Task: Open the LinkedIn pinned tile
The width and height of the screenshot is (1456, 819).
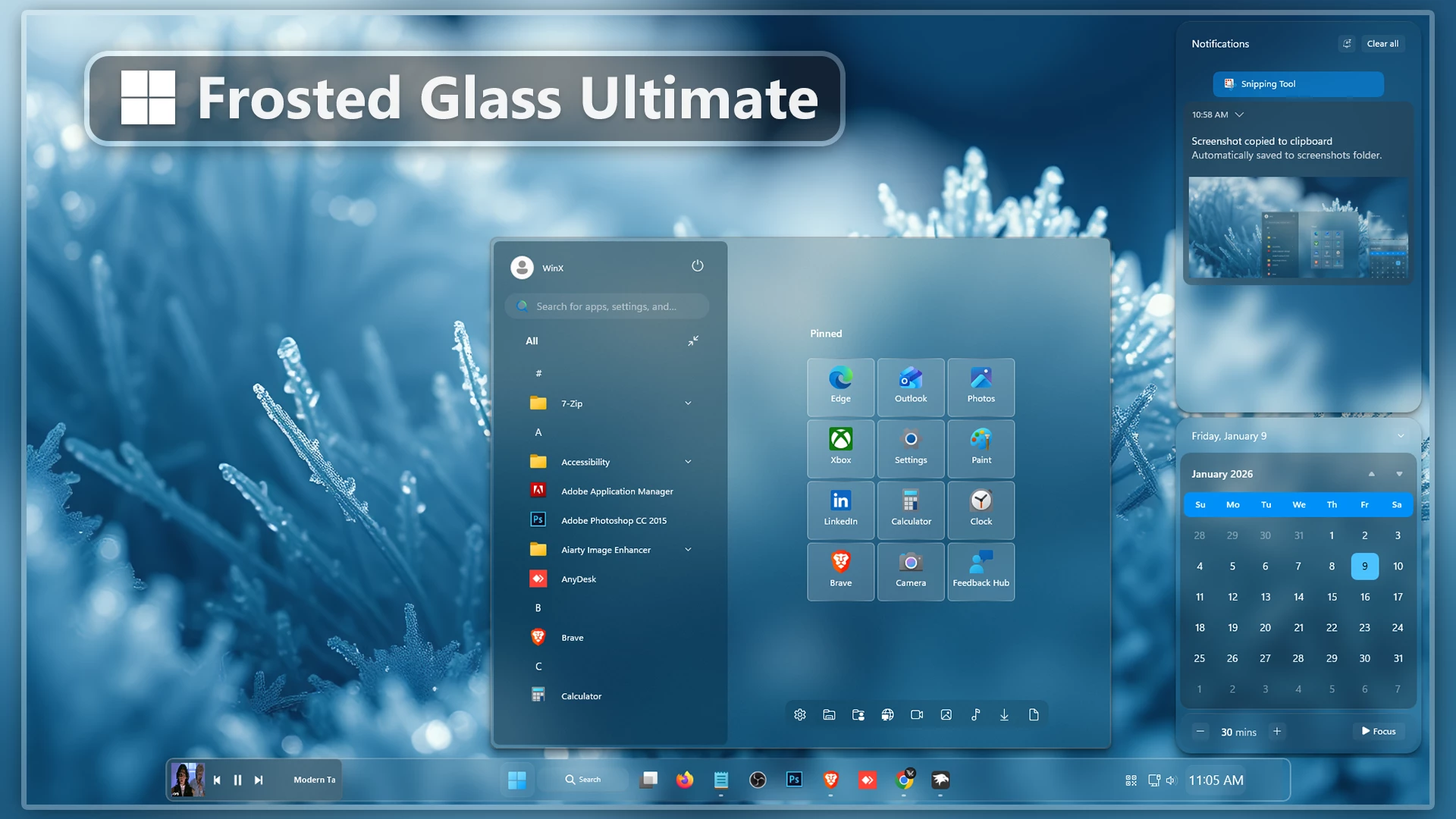Action: (x=840, y=510)
